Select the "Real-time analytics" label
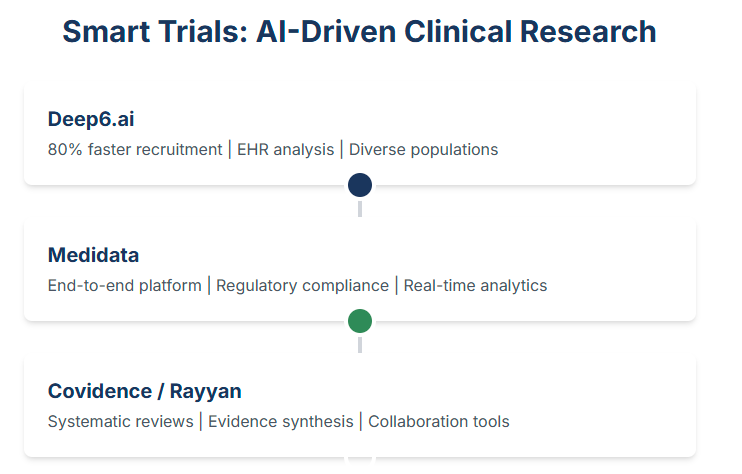The height and width of the screenshot is (474, 742). [x=475, y=286]
